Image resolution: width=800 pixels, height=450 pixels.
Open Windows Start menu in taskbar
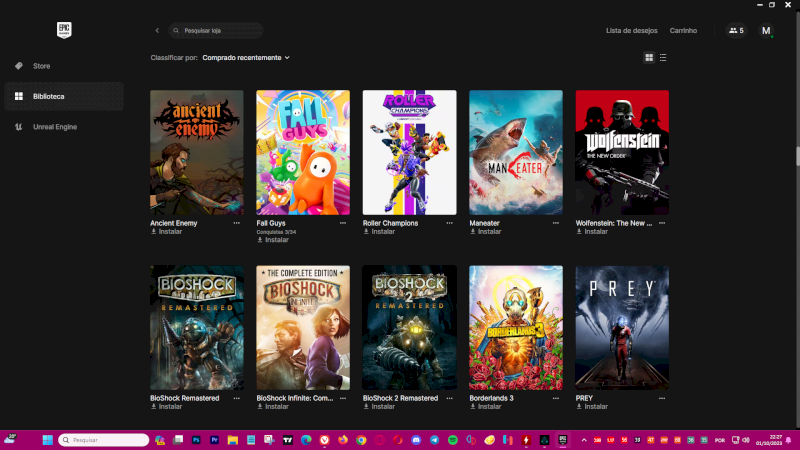click(47, 440)
